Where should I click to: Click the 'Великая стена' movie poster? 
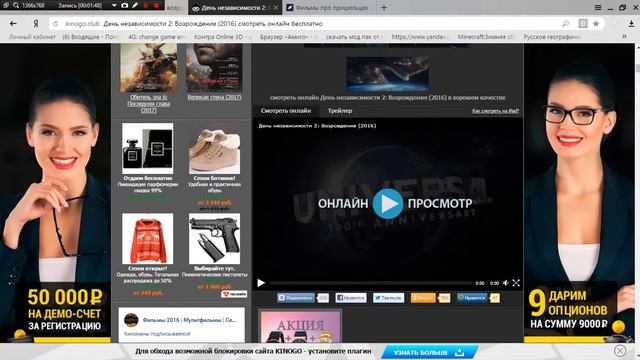[x=214, y=68]
